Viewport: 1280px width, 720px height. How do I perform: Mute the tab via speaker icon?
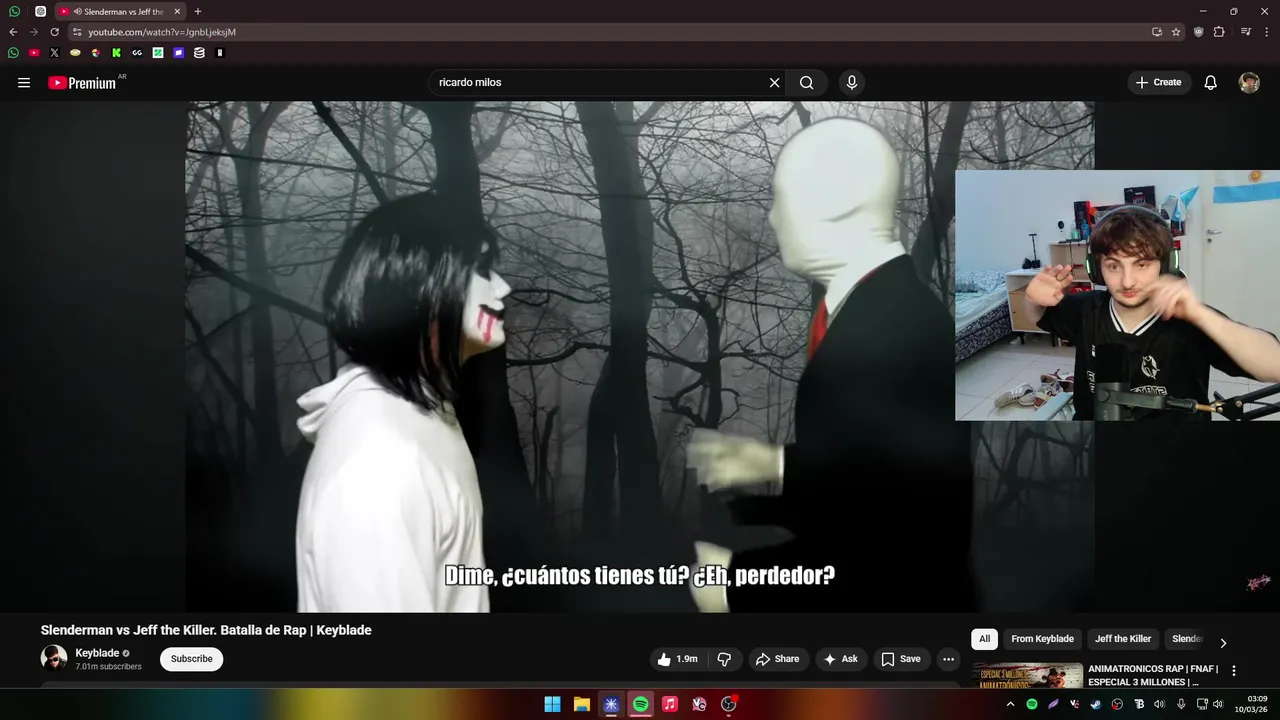(77, 12)
